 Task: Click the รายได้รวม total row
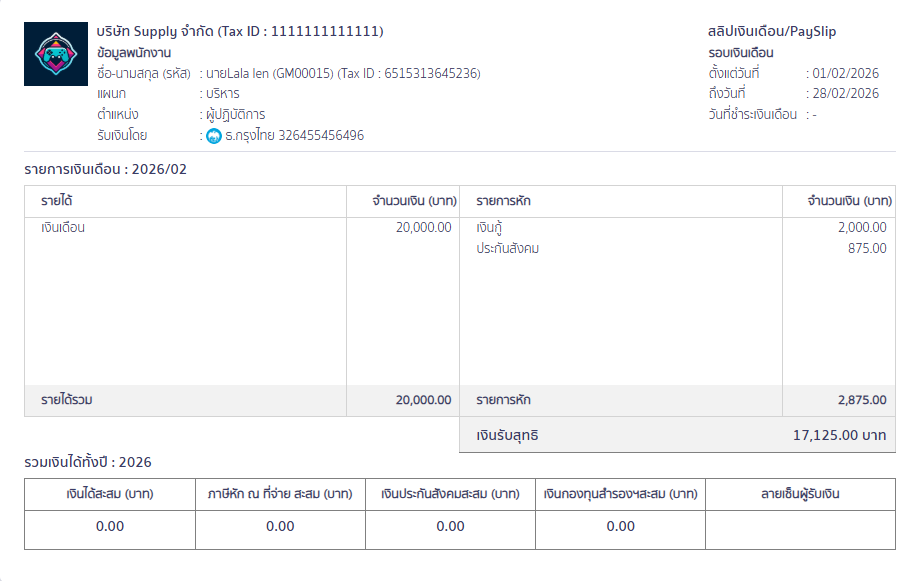68,400
